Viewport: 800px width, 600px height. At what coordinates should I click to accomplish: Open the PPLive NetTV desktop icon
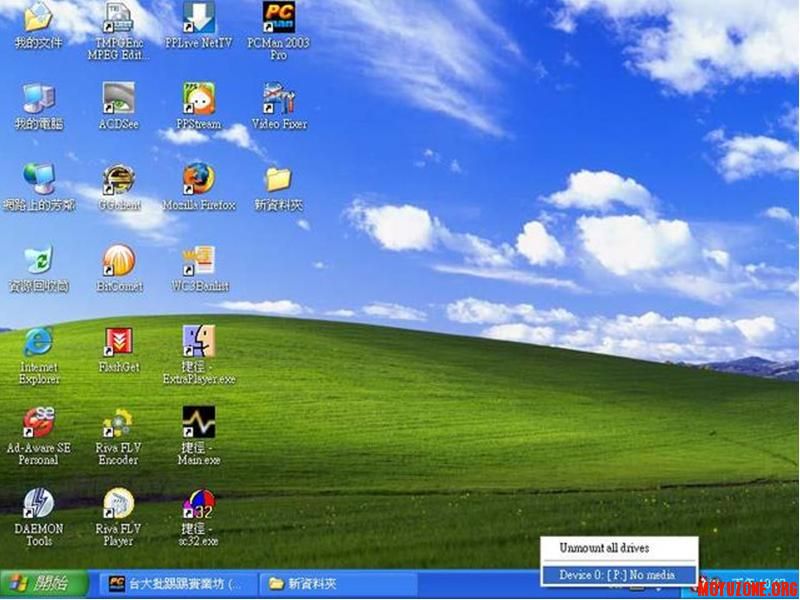(x=199, y=19)
